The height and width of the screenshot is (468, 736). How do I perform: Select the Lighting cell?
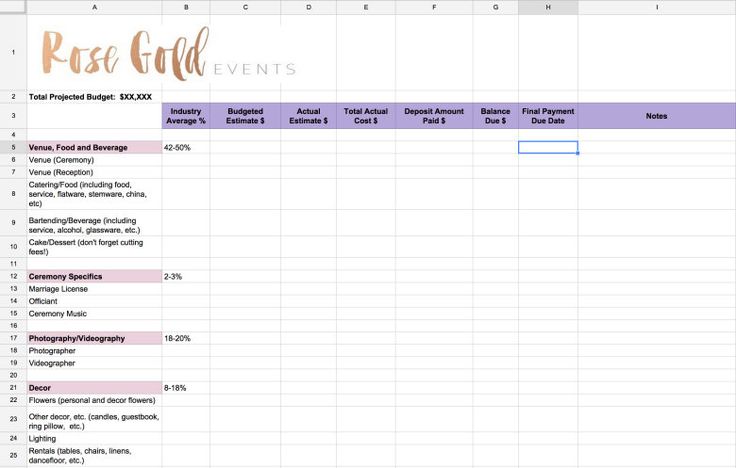click(x=94, y=438)
